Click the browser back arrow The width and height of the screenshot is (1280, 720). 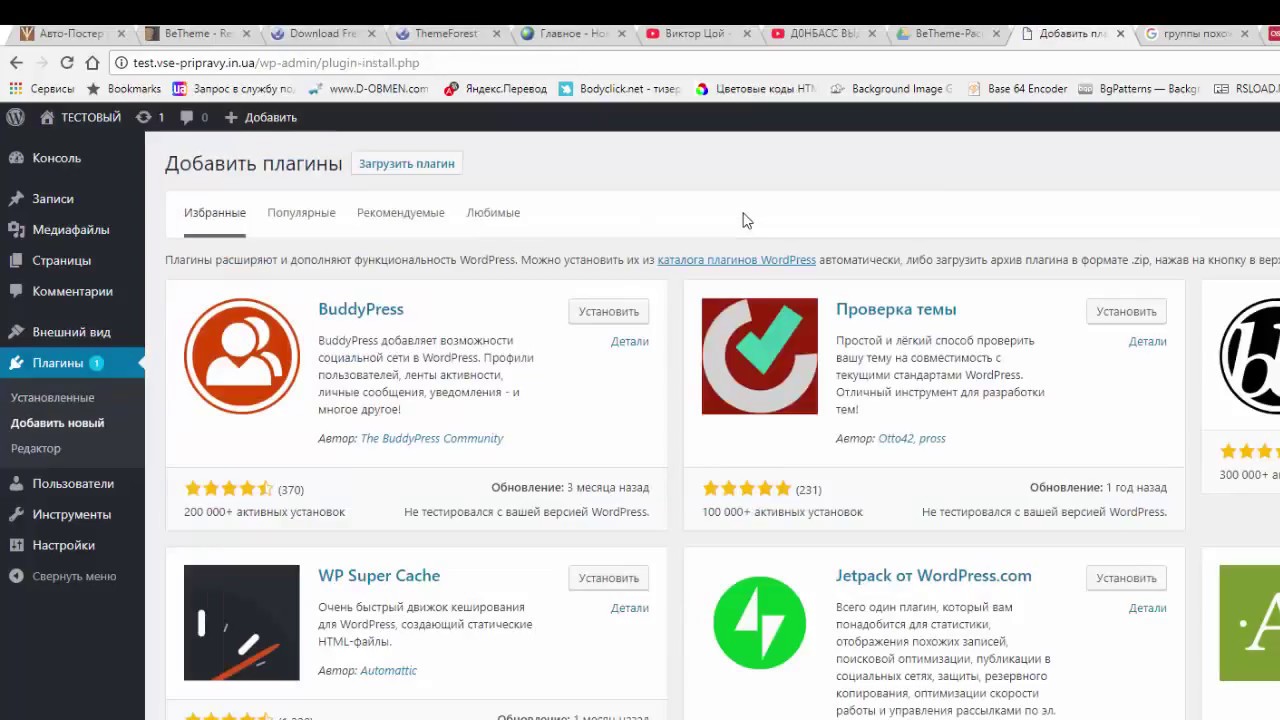(16, 62)
